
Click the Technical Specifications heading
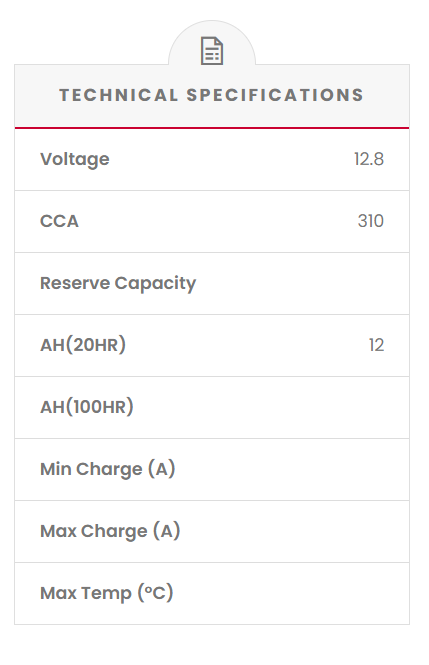212,95
